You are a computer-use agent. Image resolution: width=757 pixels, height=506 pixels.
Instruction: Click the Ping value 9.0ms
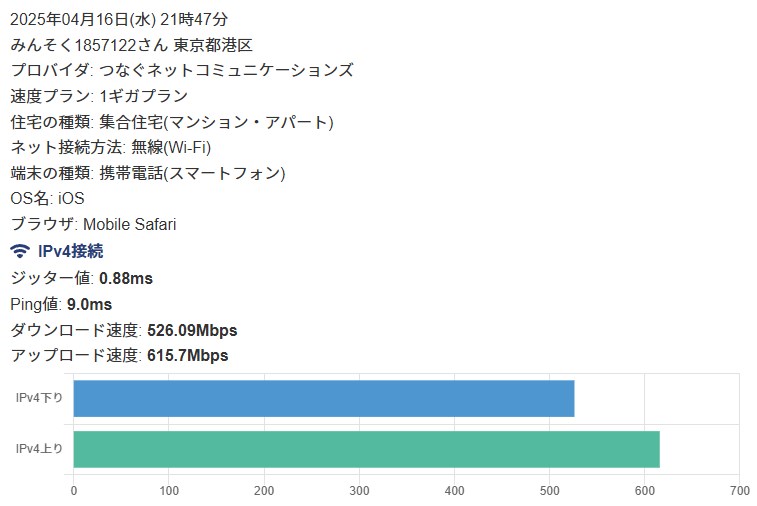[90, 304]
